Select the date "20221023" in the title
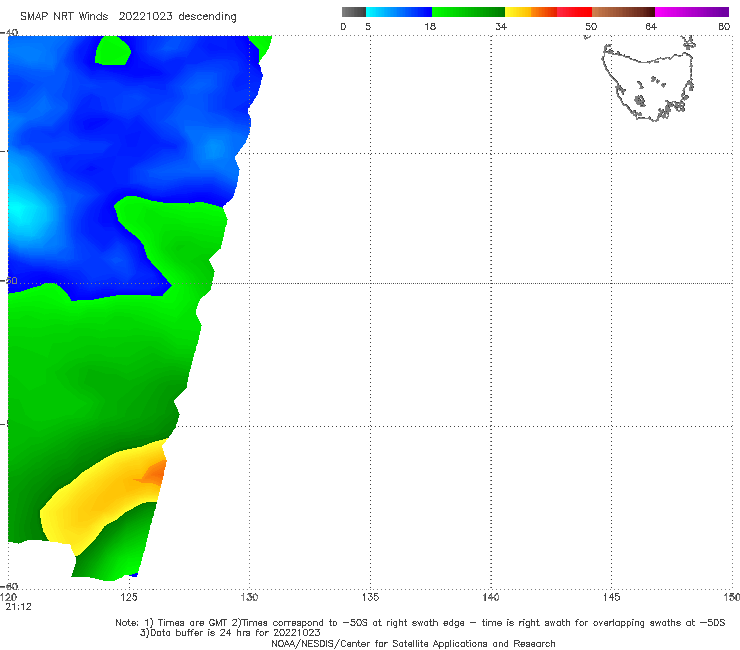 tap(146, 17)
